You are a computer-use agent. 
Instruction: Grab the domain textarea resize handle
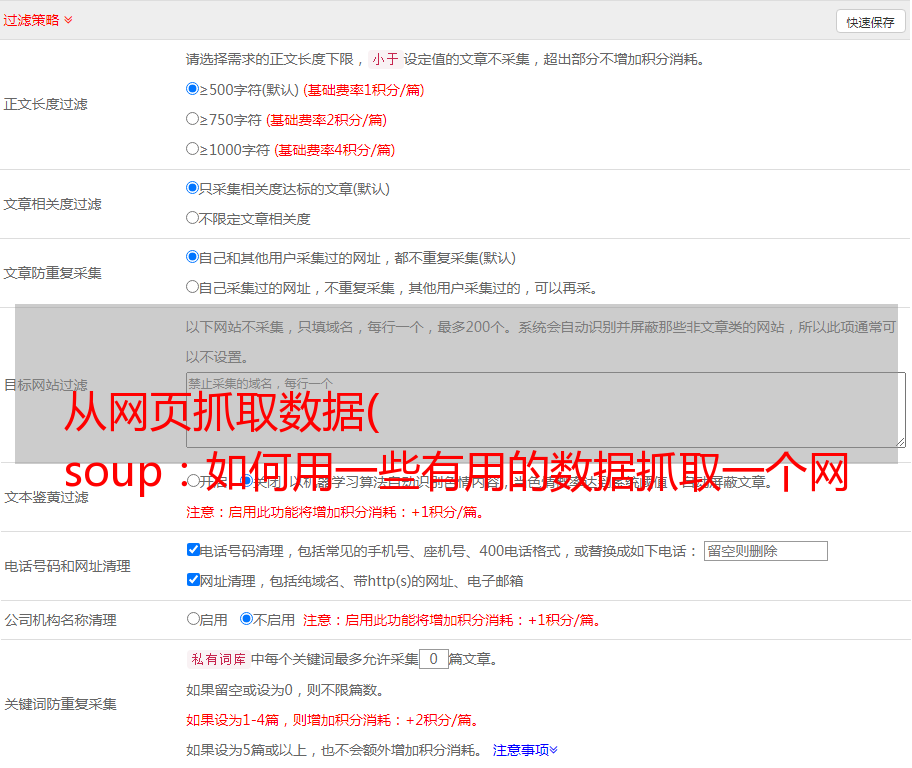[900, 442]
